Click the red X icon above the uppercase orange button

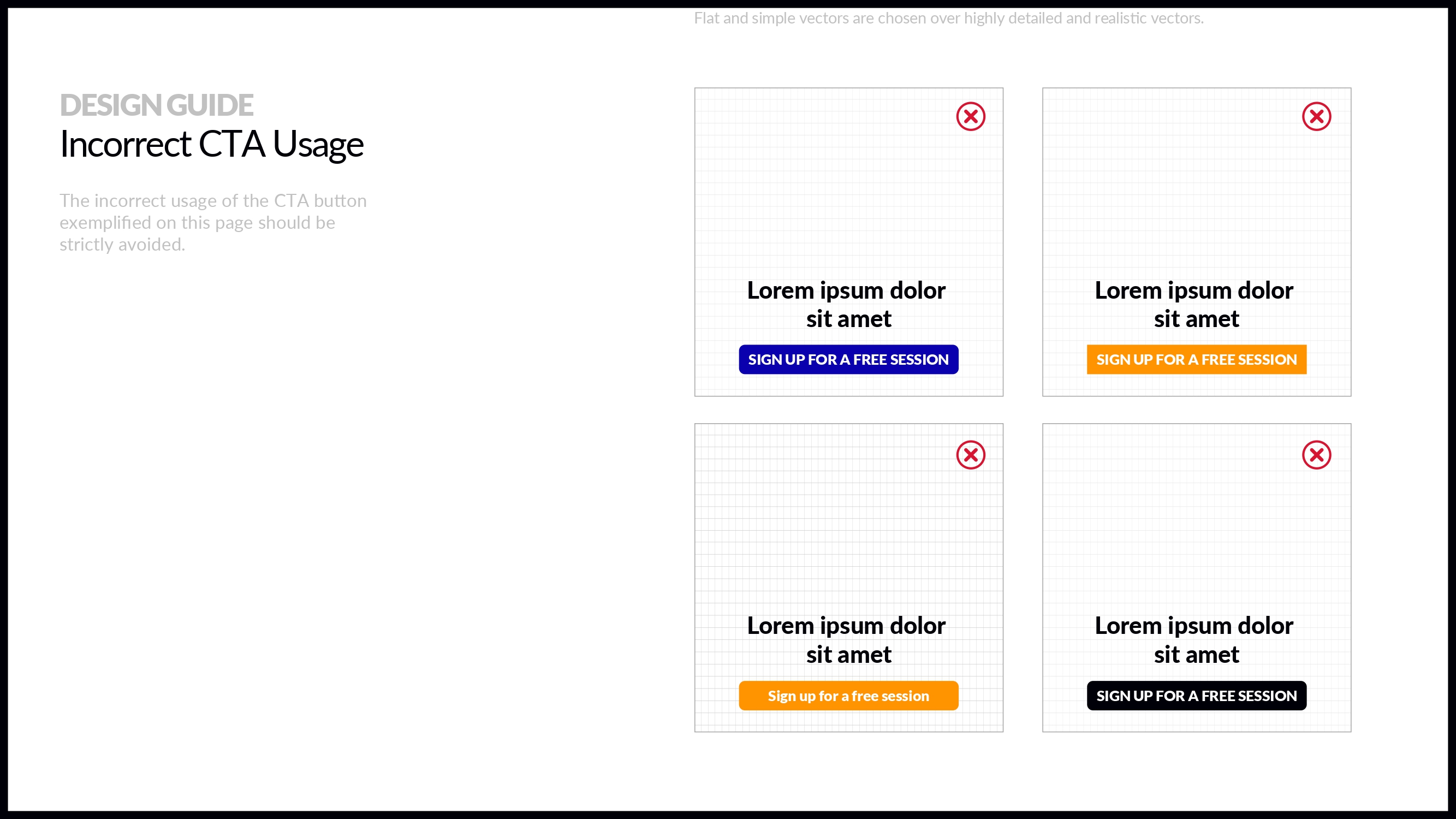1316,116
